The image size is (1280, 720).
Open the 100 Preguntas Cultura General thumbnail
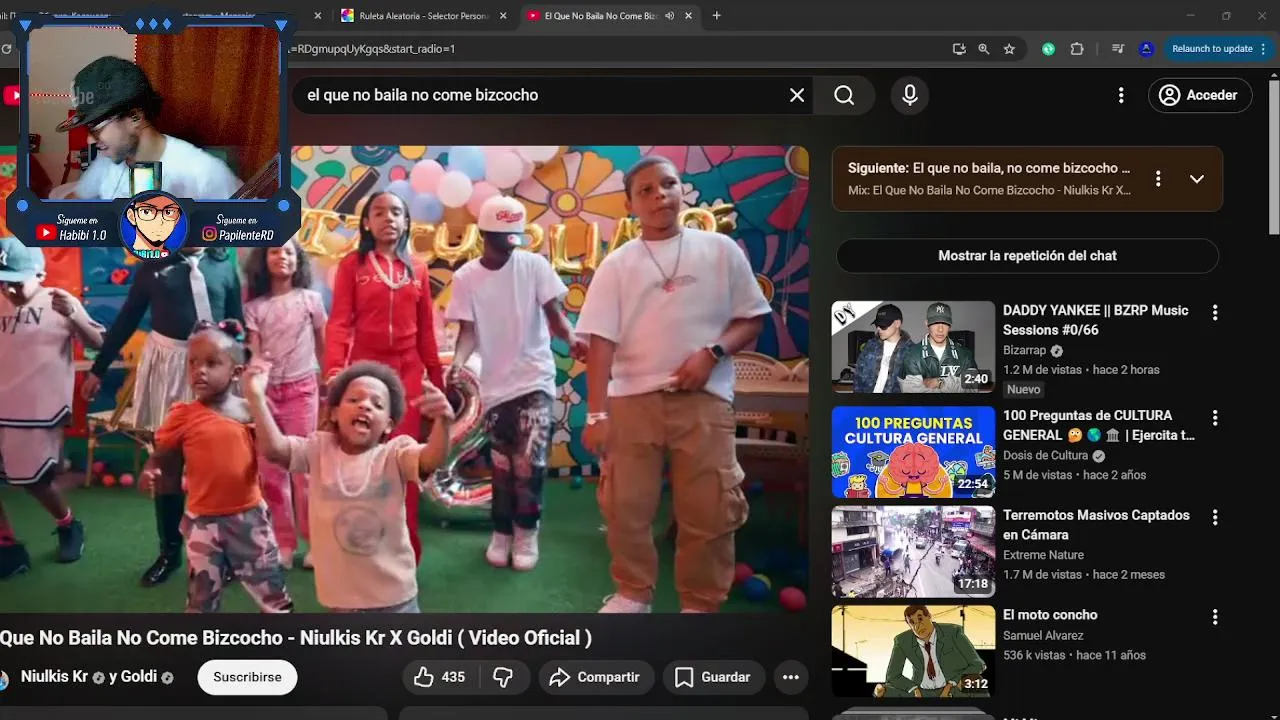tap(913, 452)
